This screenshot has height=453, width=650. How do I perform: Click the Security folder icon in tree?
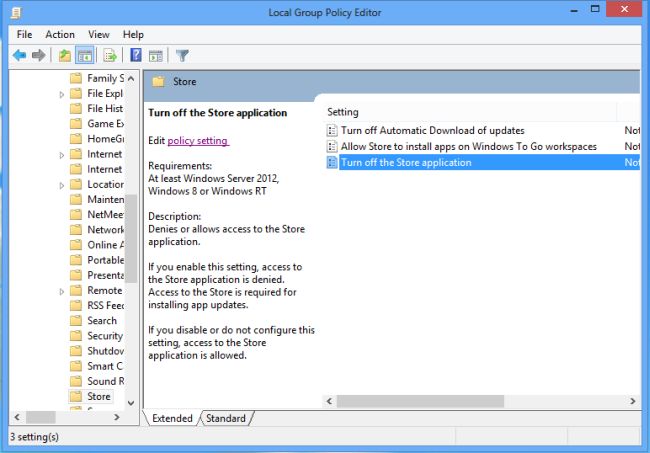pyautogui.click(x=76, y=336)
